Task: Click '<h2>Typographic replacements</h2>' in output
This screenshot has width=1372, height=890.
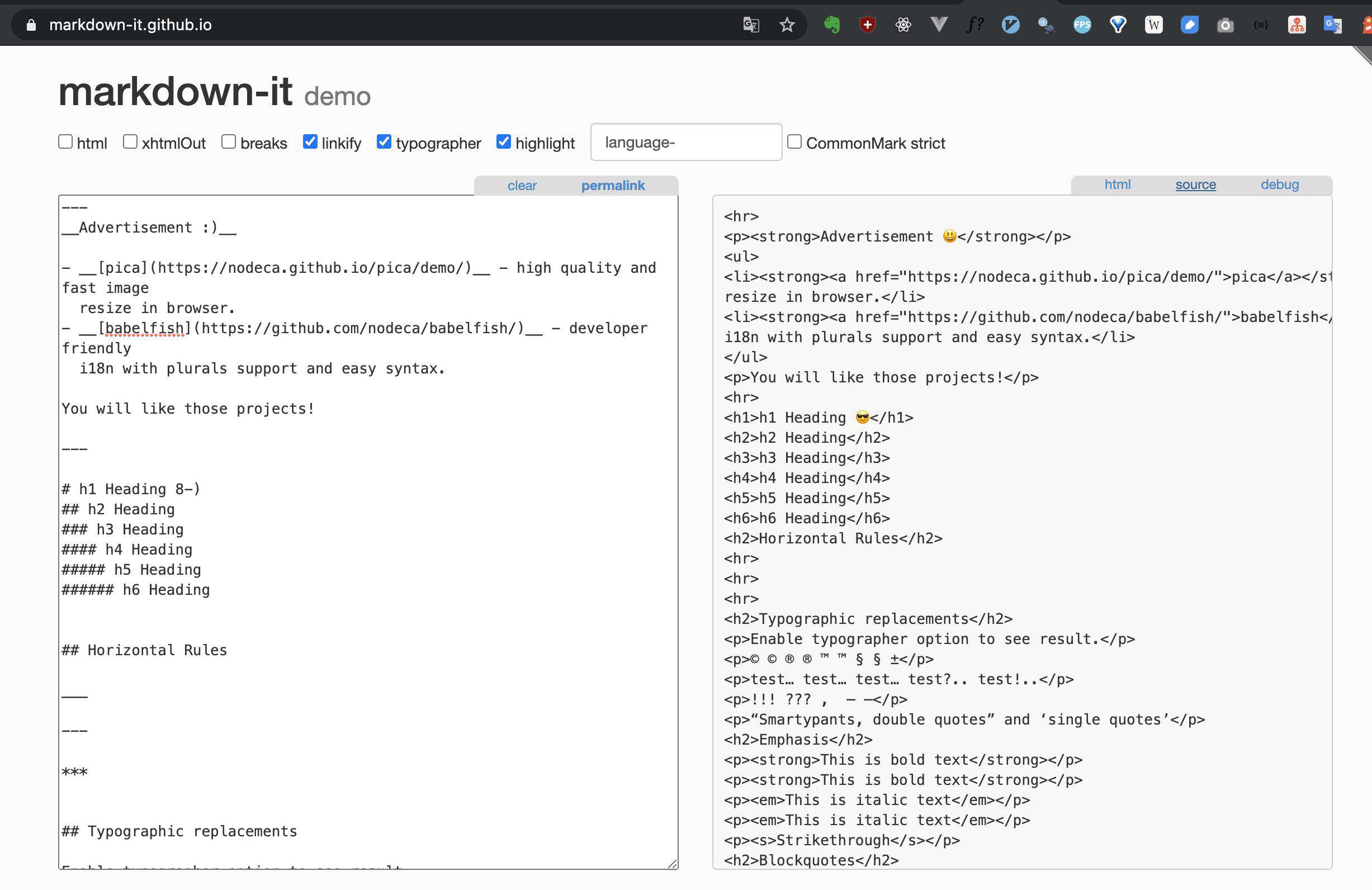Action: (869, 619)
